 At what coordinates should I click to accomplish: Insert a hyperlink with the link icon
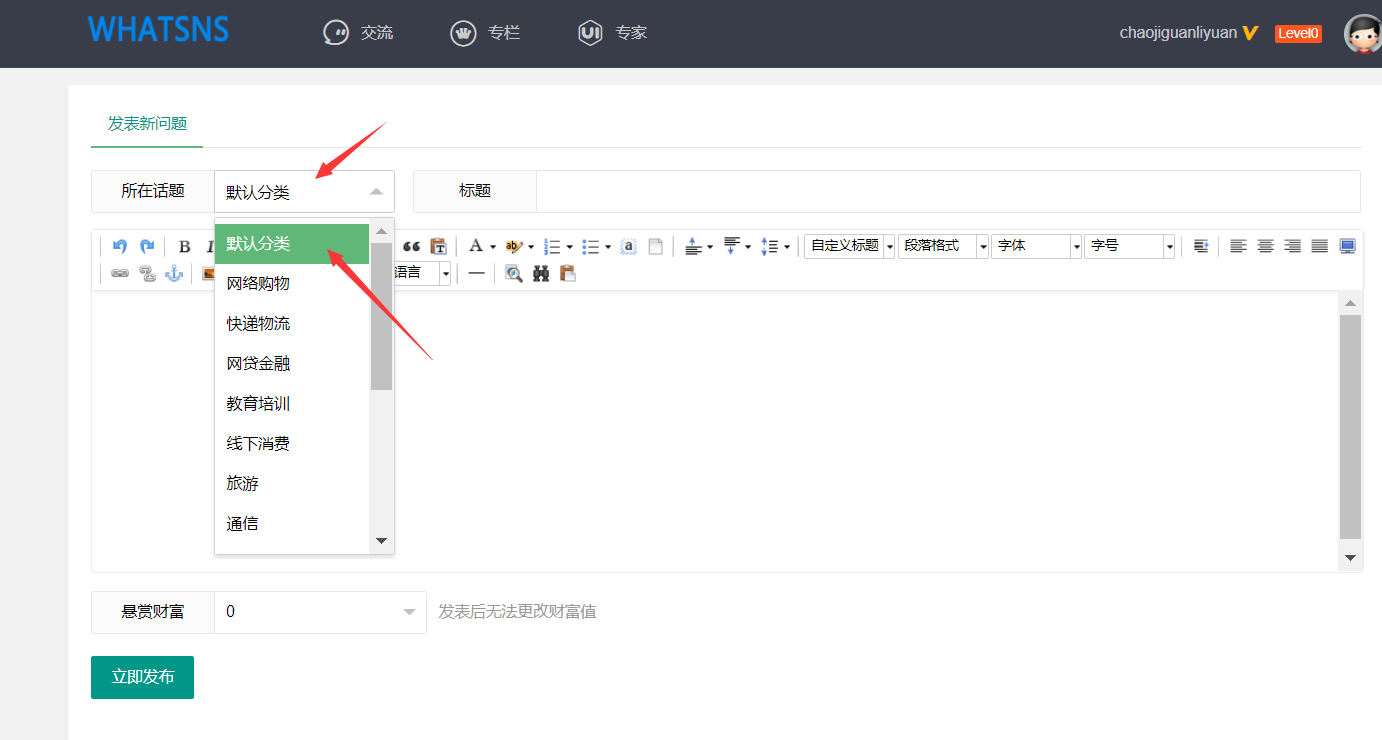[120, 273]
